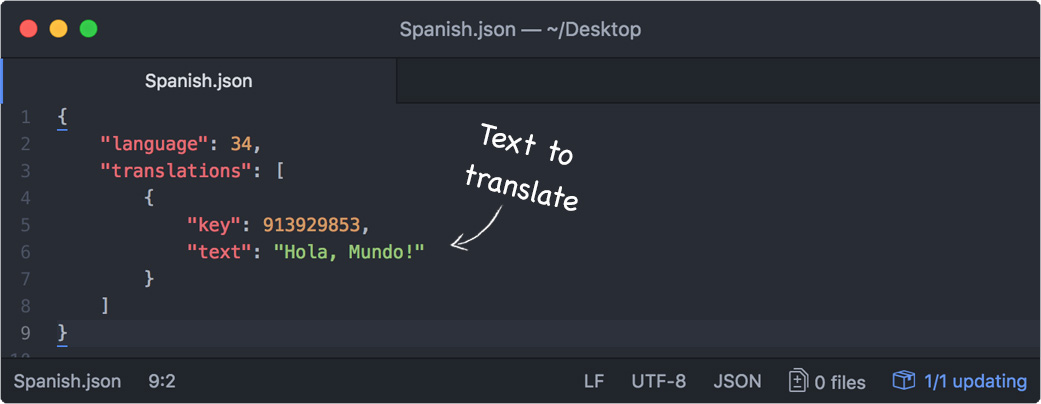Click the language value 34
The image size is (1041, 404).
(x=241, y=144)
